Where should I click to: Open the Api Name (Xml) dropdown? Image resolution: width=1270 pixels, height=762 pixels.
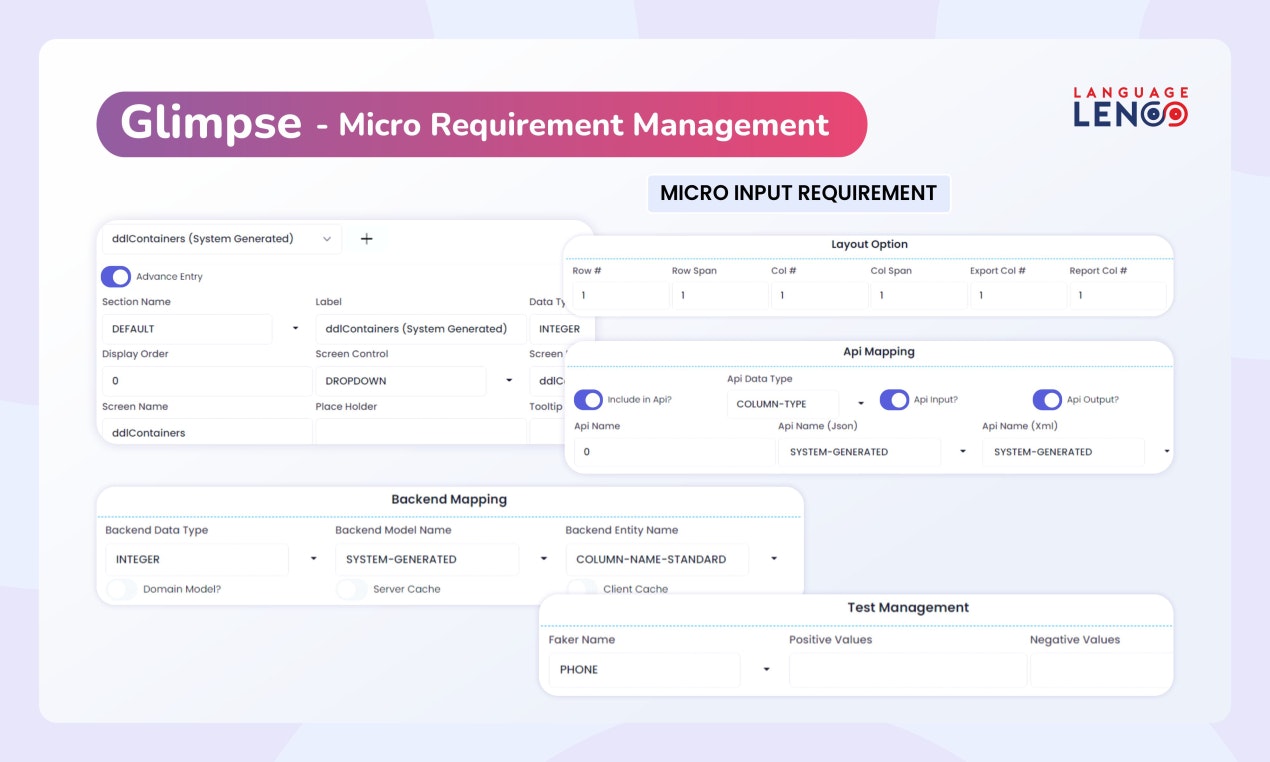click(x=1077, y=452)
